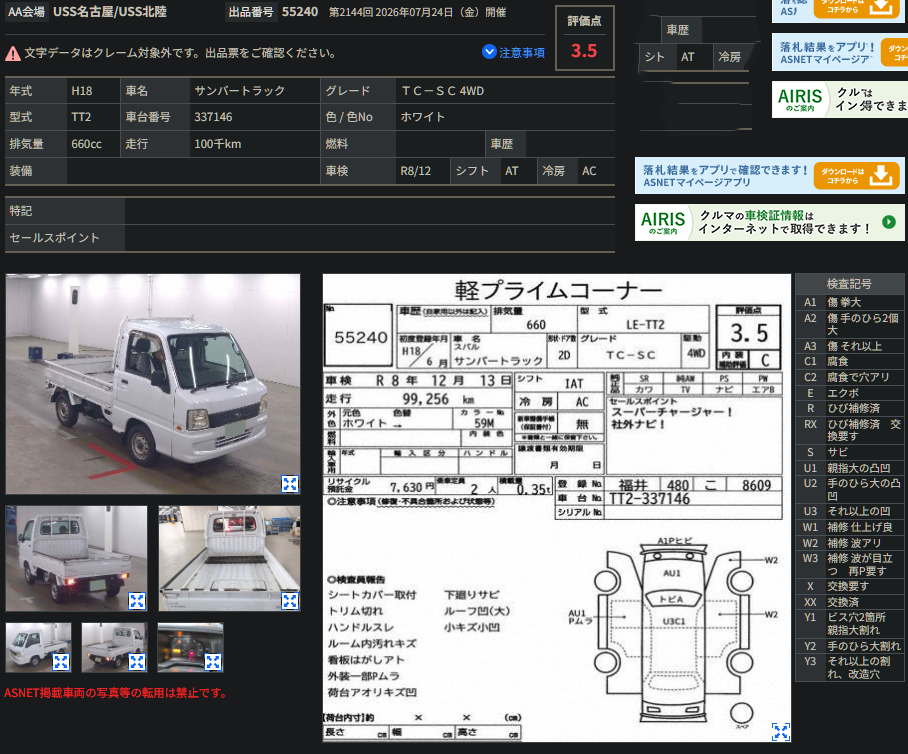Click the auction inspection sheet image

click(556, 508)
